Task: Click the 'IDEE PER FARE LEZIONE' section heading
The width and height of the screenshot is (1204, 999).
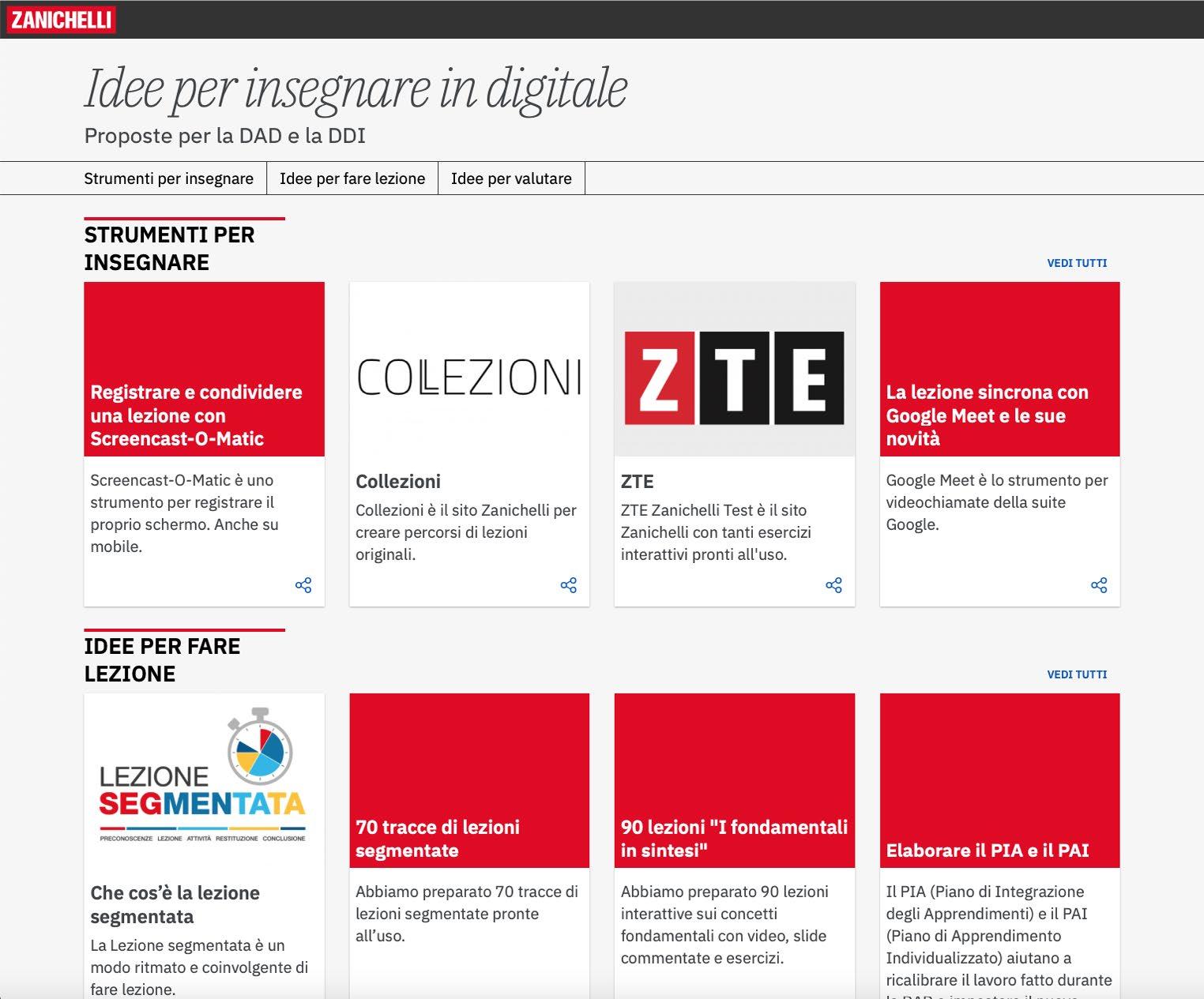Action: [x=163, y=660]
